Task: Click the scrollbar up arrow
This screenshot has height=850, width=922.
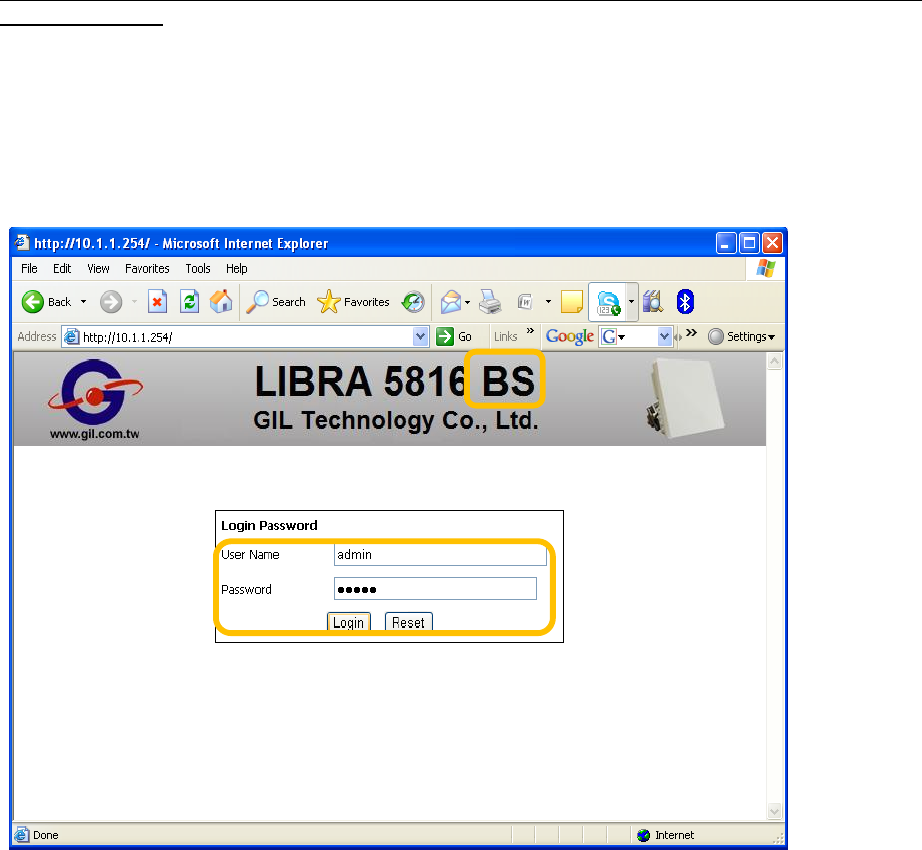Action: 774,362
